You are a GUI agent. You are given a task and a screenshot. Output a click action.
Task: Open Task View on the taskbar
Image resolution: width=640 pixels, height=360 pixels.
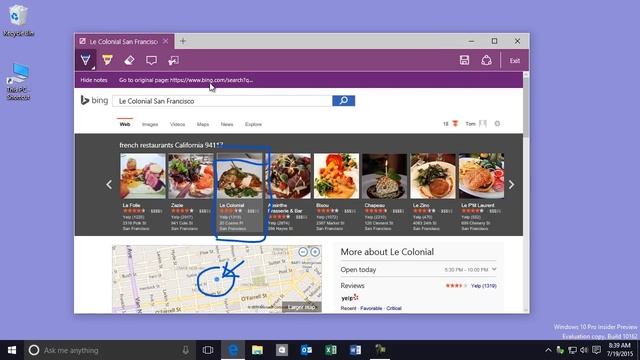(x=208, y=350)
